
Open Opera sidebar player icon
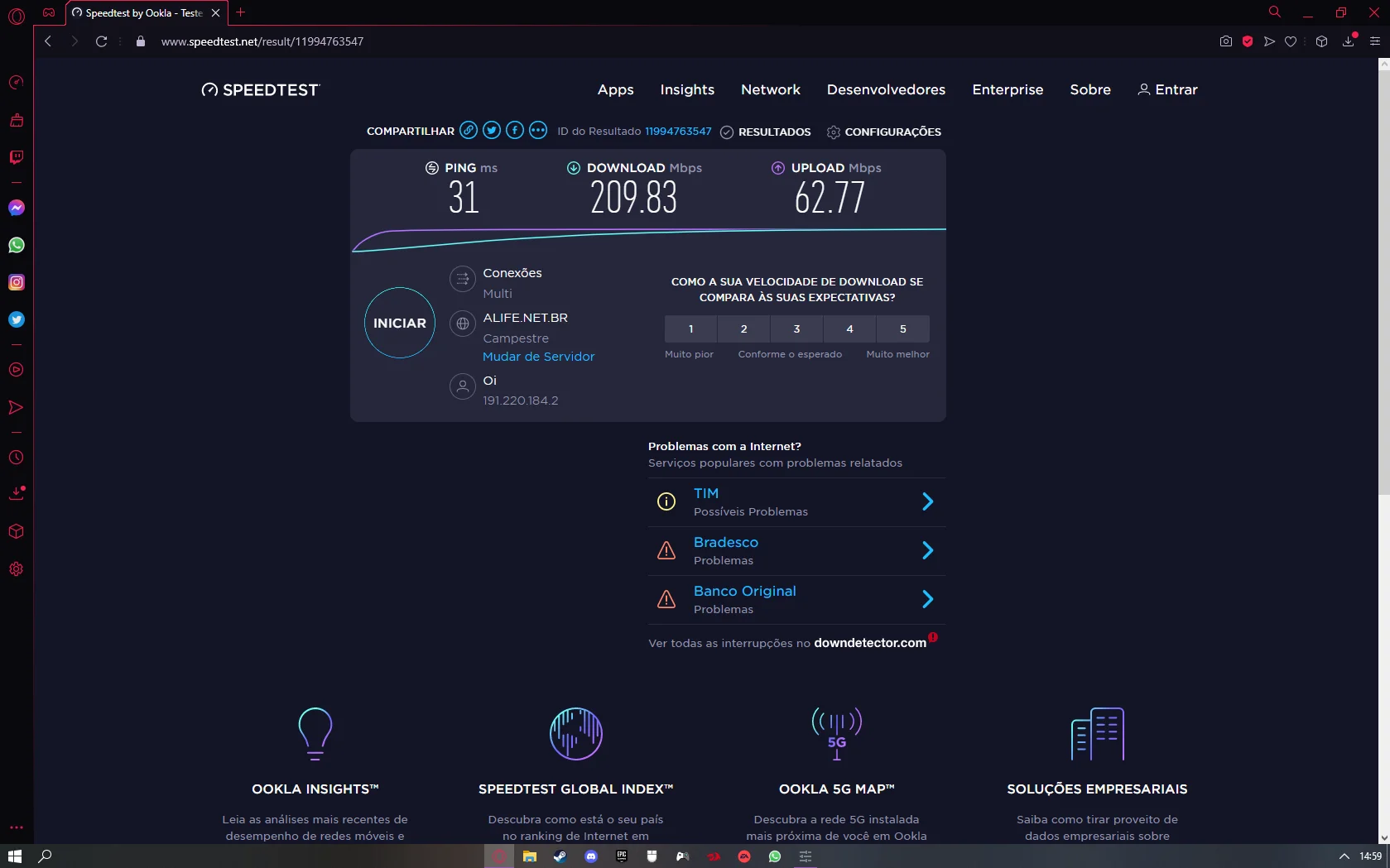(x=16, y=370)
